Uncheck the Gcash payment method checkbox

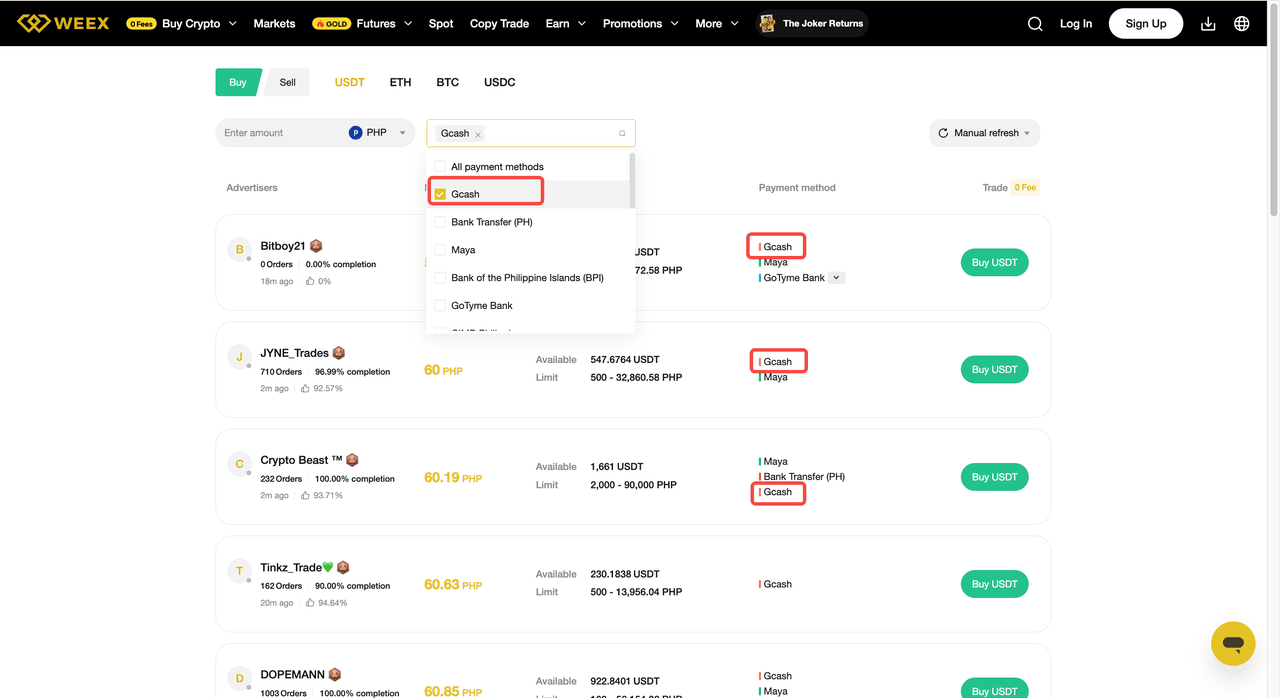coord(440,194)
